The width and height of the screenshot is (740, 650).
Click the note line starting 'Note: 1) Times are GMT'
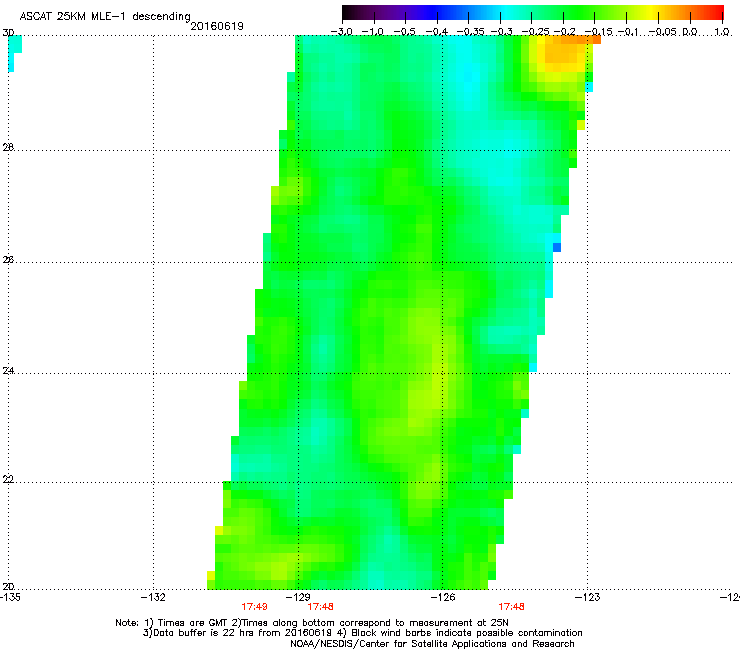click(312, 623)
